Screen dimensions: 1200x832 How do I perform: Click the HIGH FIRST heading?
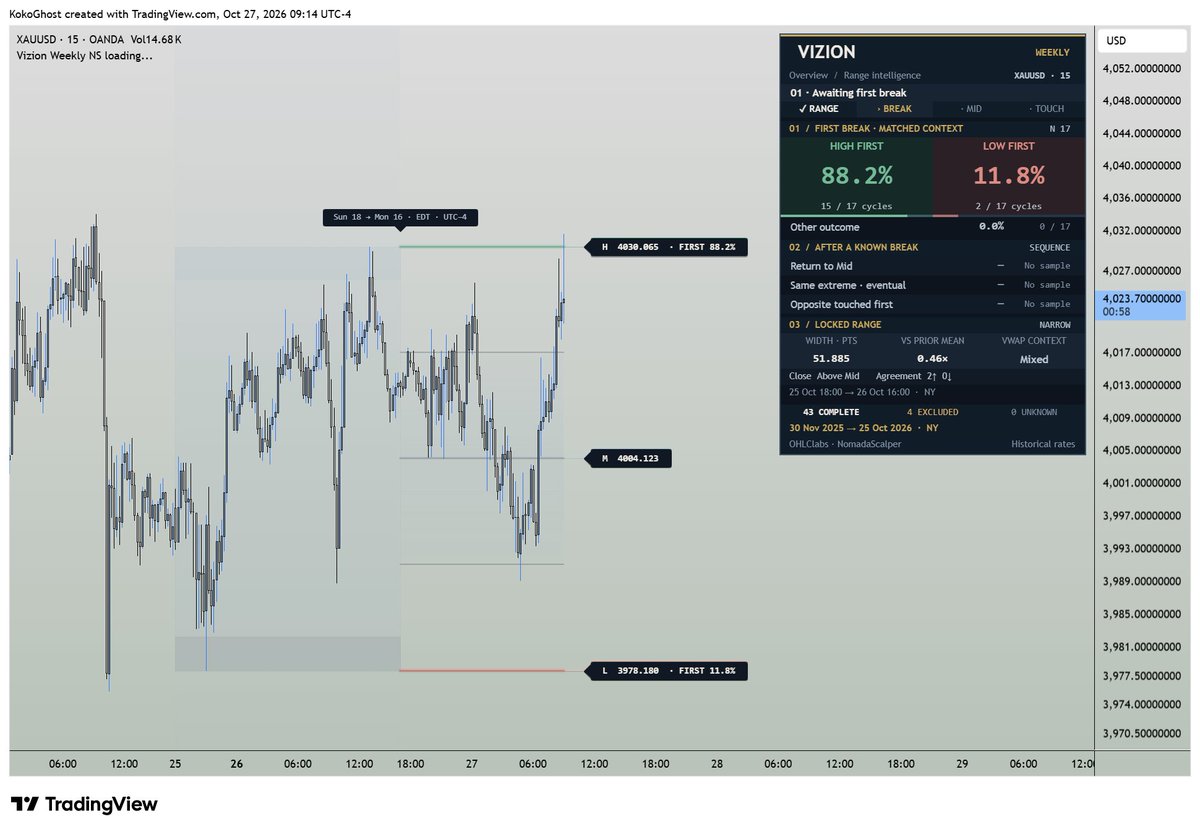click(856, 146)
